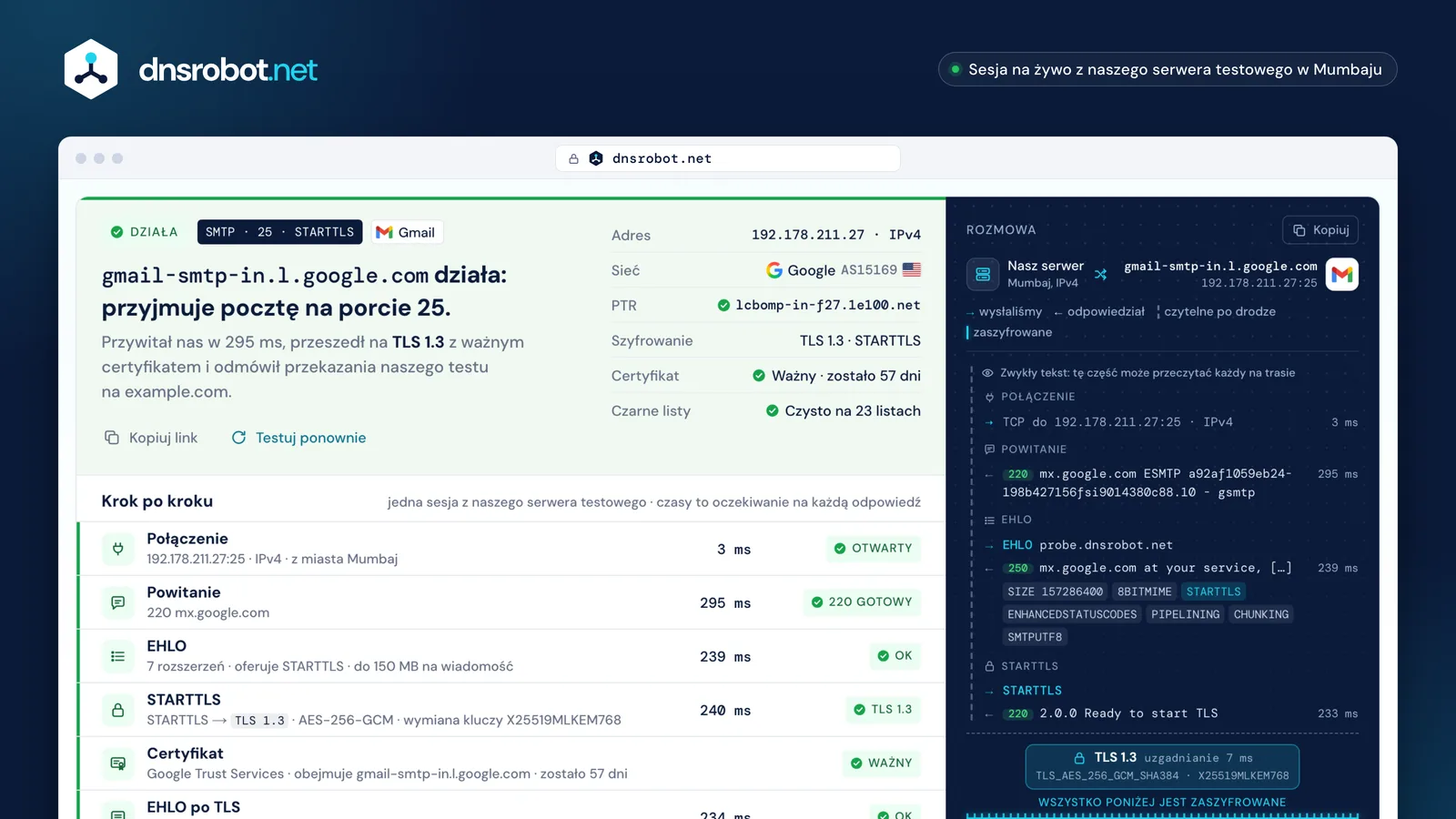This screenshot has width=1456, height=819.
Task: Click the US flag icon in Sieć row
Action: click(912, 269)
